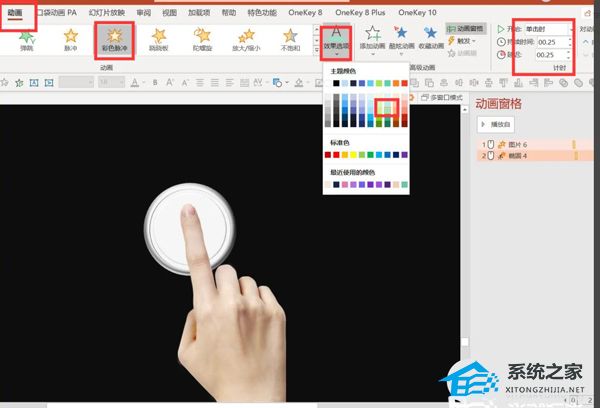The image size is (600, 408).
Task: Click the star outline quick toolbar icon
Action: point(4,82)
